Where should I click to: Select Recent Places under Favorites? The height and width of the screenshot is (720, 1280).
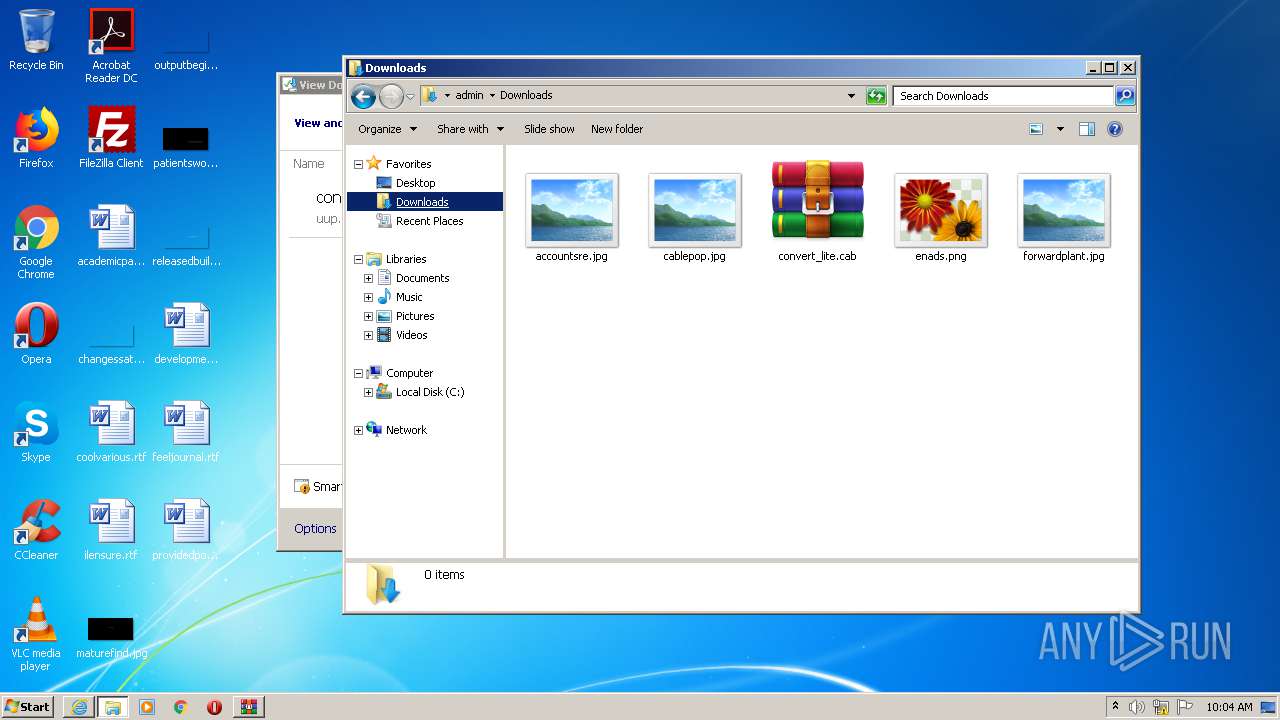coord(429,221)
